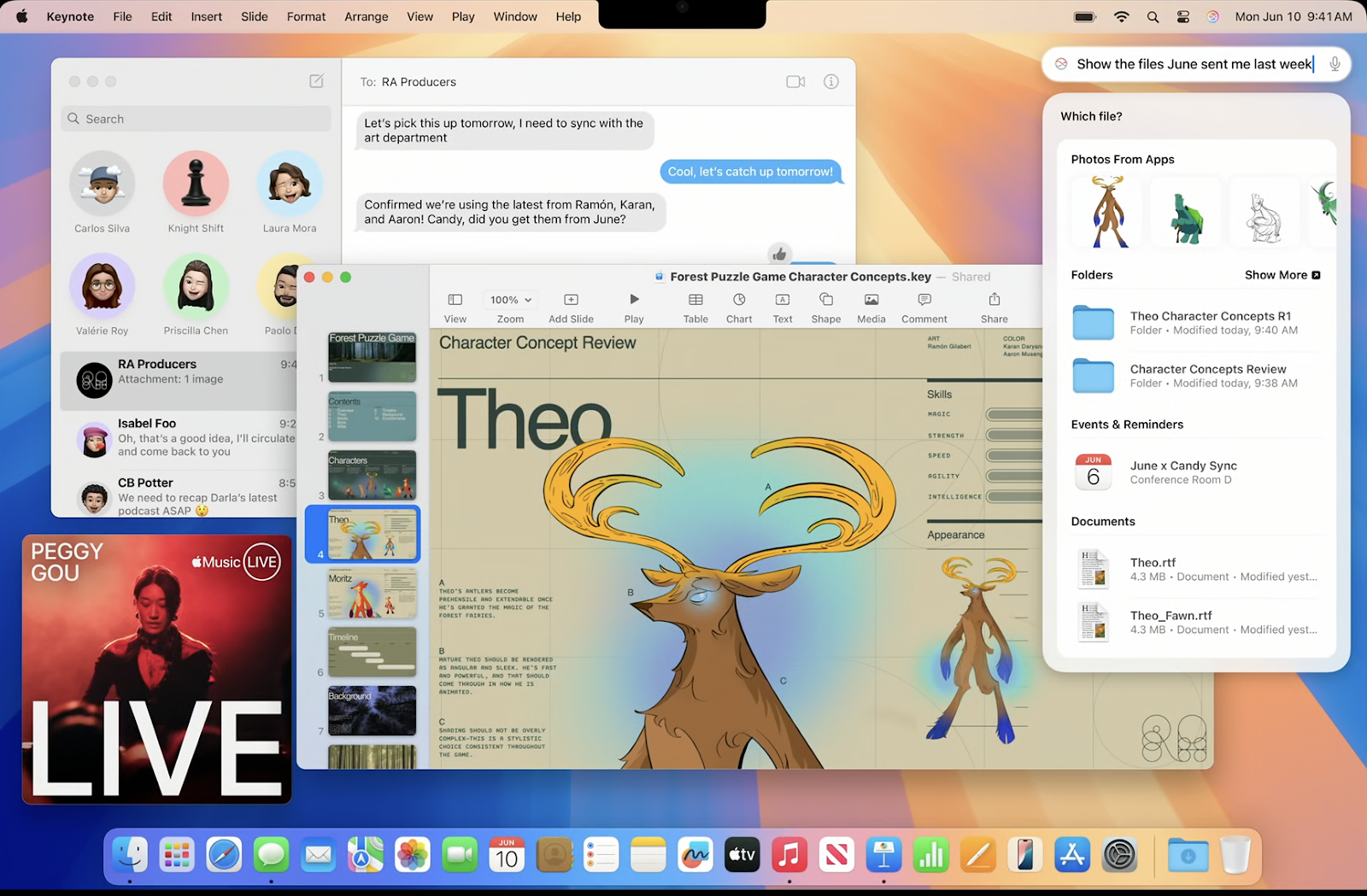Share the Keynote presentation
Screen dimensions: 1367x896
pyautogui.click(x=993, y=305)
